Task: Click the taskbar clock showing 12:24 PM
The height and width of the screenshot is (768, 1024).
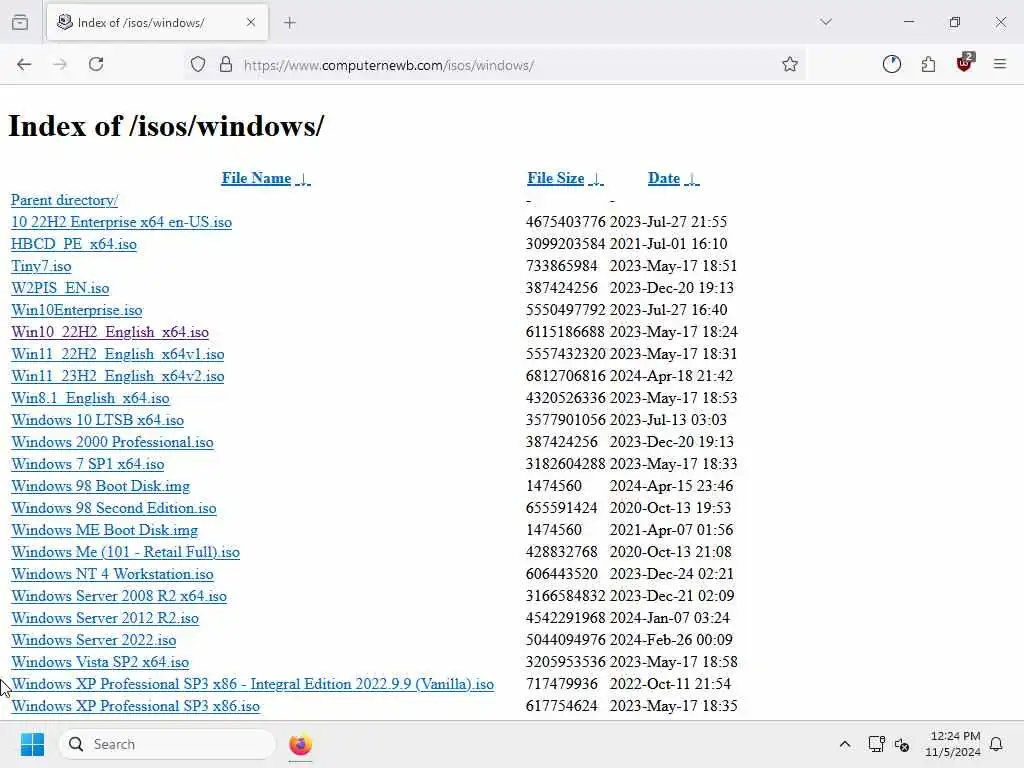Action: [x=953, y=744]
